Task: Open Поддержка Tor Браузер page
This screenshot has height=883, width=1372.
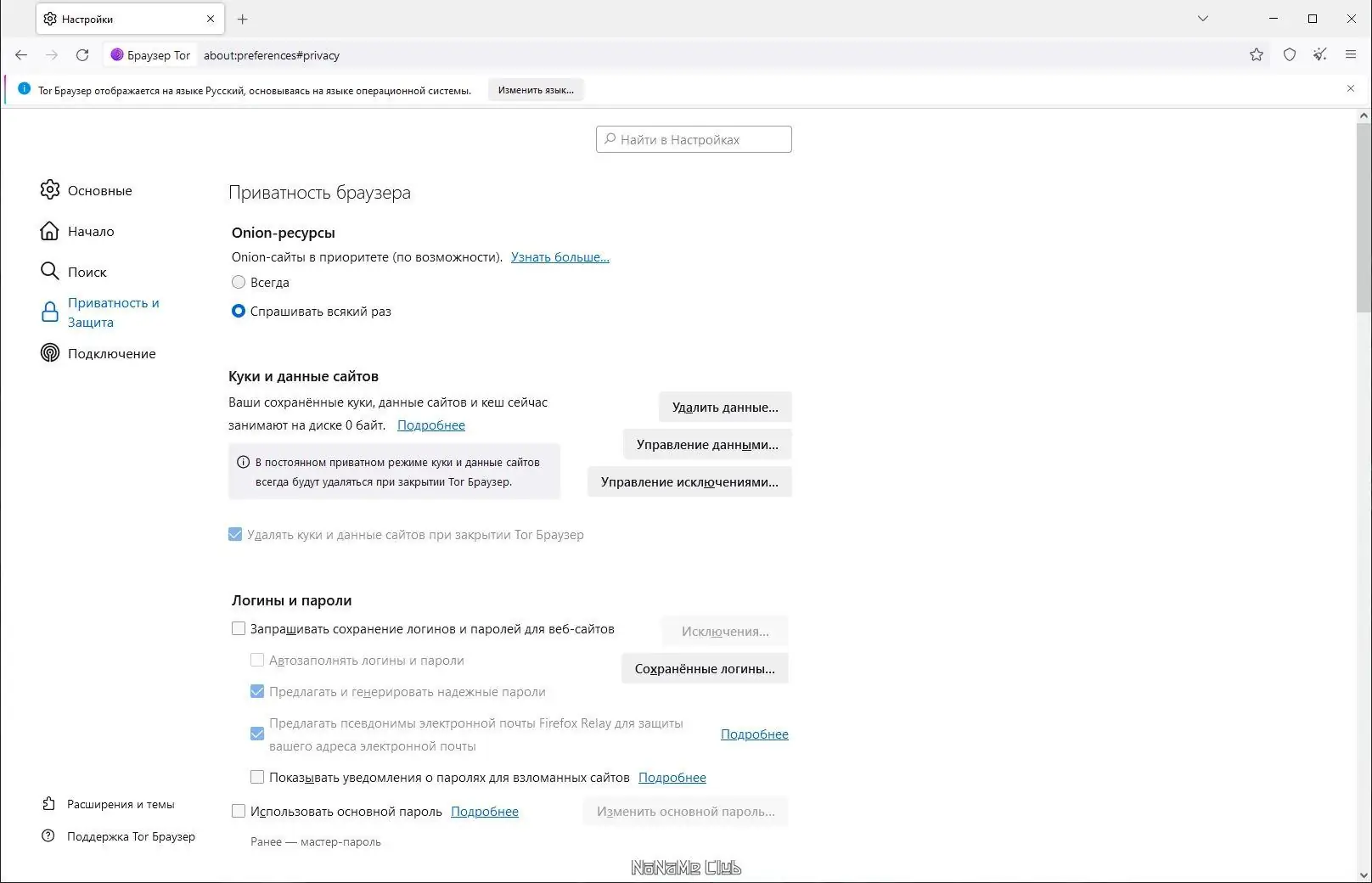Action: (x=131, y=836)
